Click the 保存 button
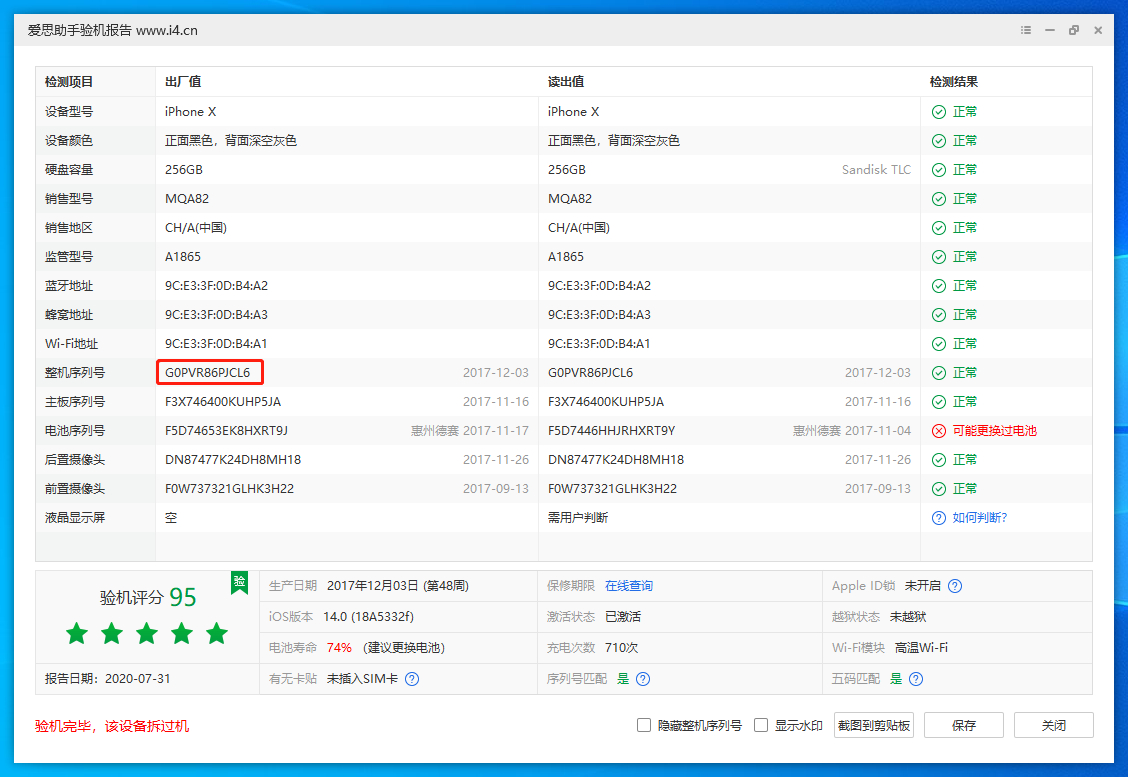 [x=963, y=725]
